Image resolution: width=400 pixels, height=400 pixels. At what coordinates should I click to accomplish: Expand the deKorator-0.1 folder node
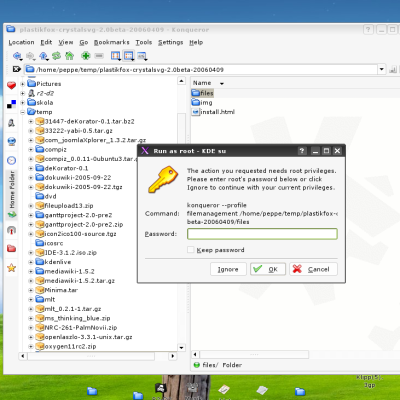click(31, 168)
